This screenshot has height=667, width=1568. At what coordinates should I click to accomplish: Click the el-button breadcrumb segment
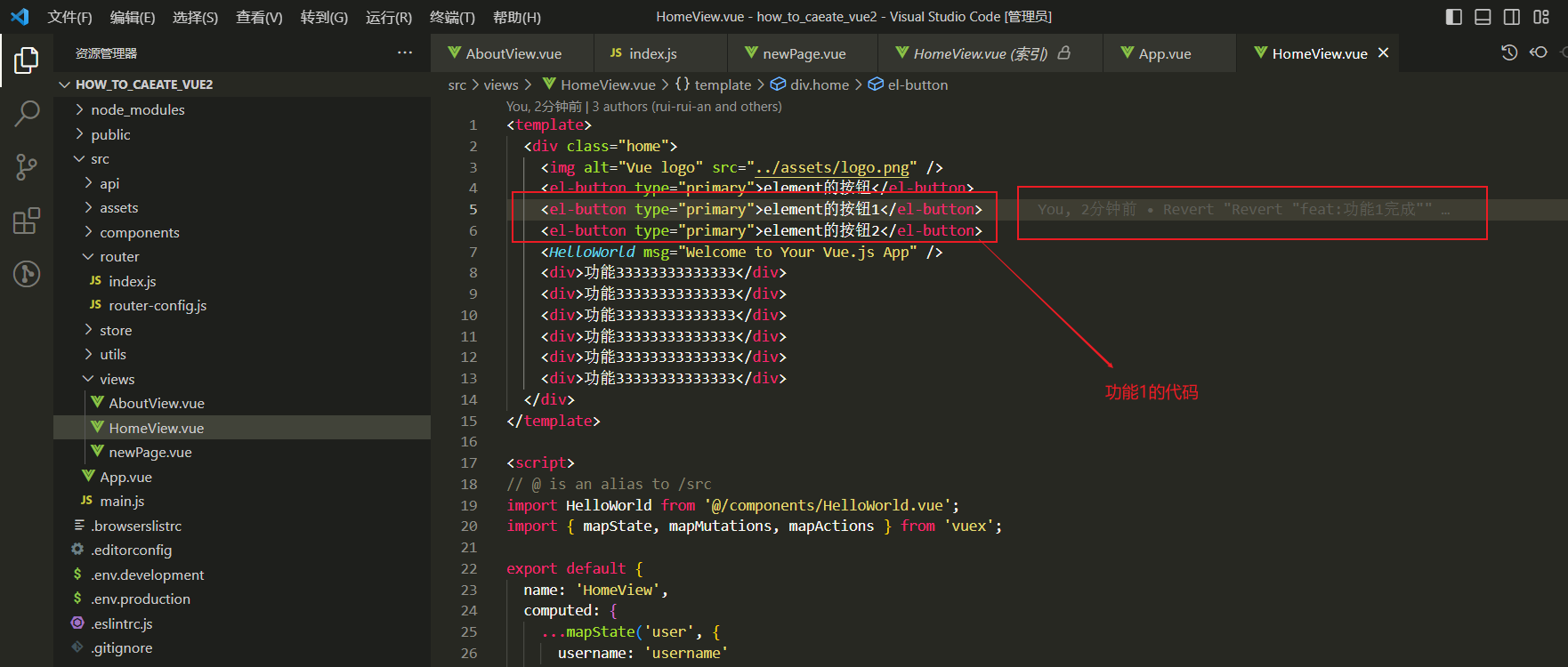[908, 84]
